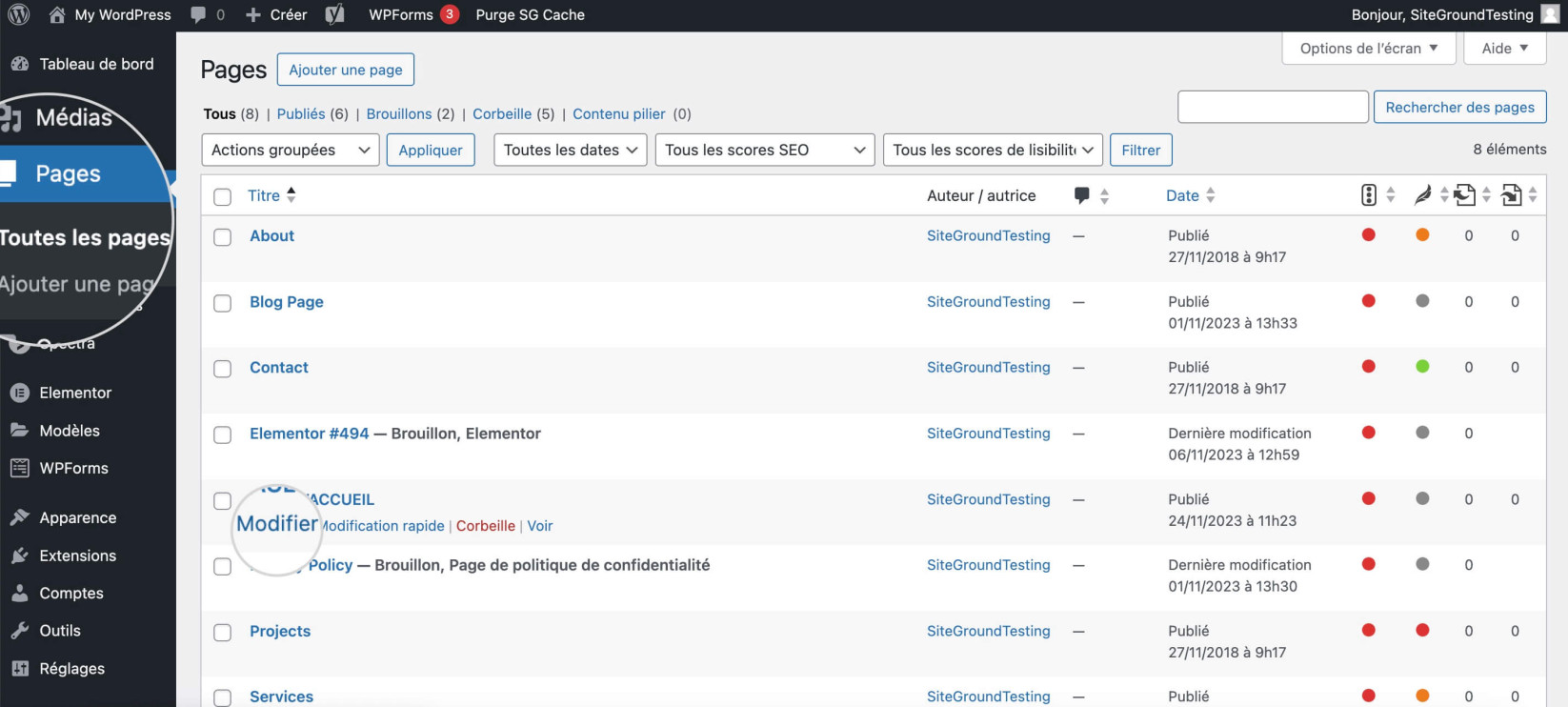Sort by SEO score column icon
Image resolution: width=1568 pixels, height=707 pixels.
tap(1369, 195)
